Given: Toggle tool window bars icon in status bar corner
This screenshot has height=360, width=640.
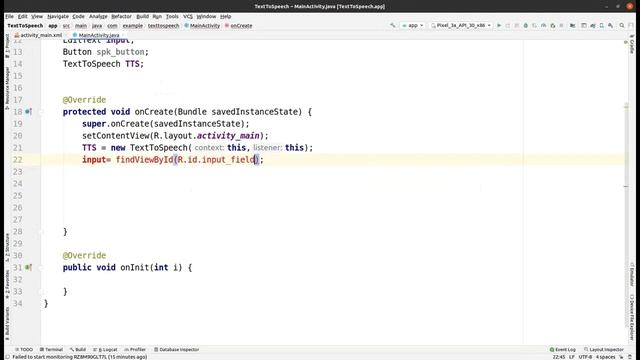Looking at the screenshot, I should (7, 357).
